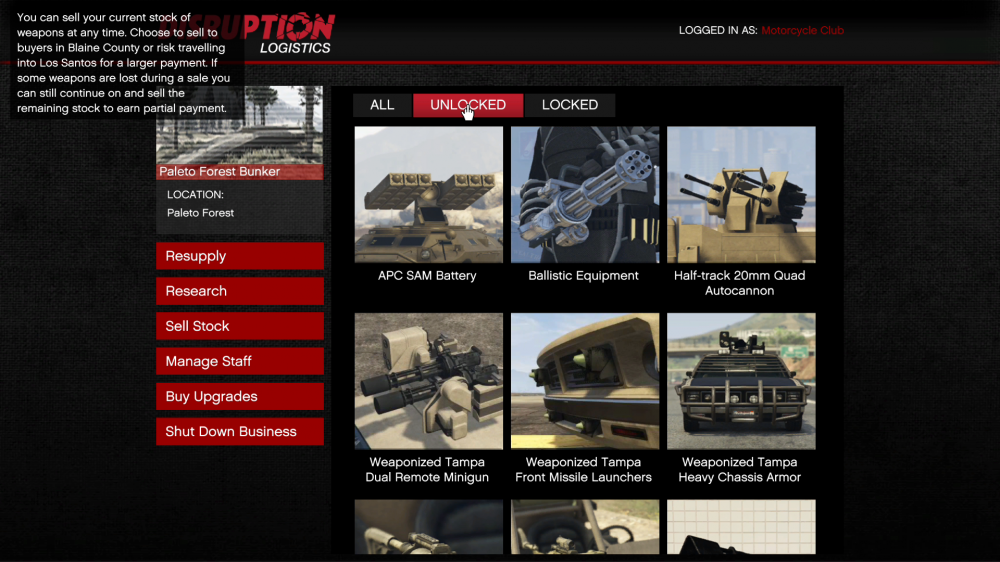1000x562 pixels.
Task: Click the 'LOCATION:' label
Action: 195,195
